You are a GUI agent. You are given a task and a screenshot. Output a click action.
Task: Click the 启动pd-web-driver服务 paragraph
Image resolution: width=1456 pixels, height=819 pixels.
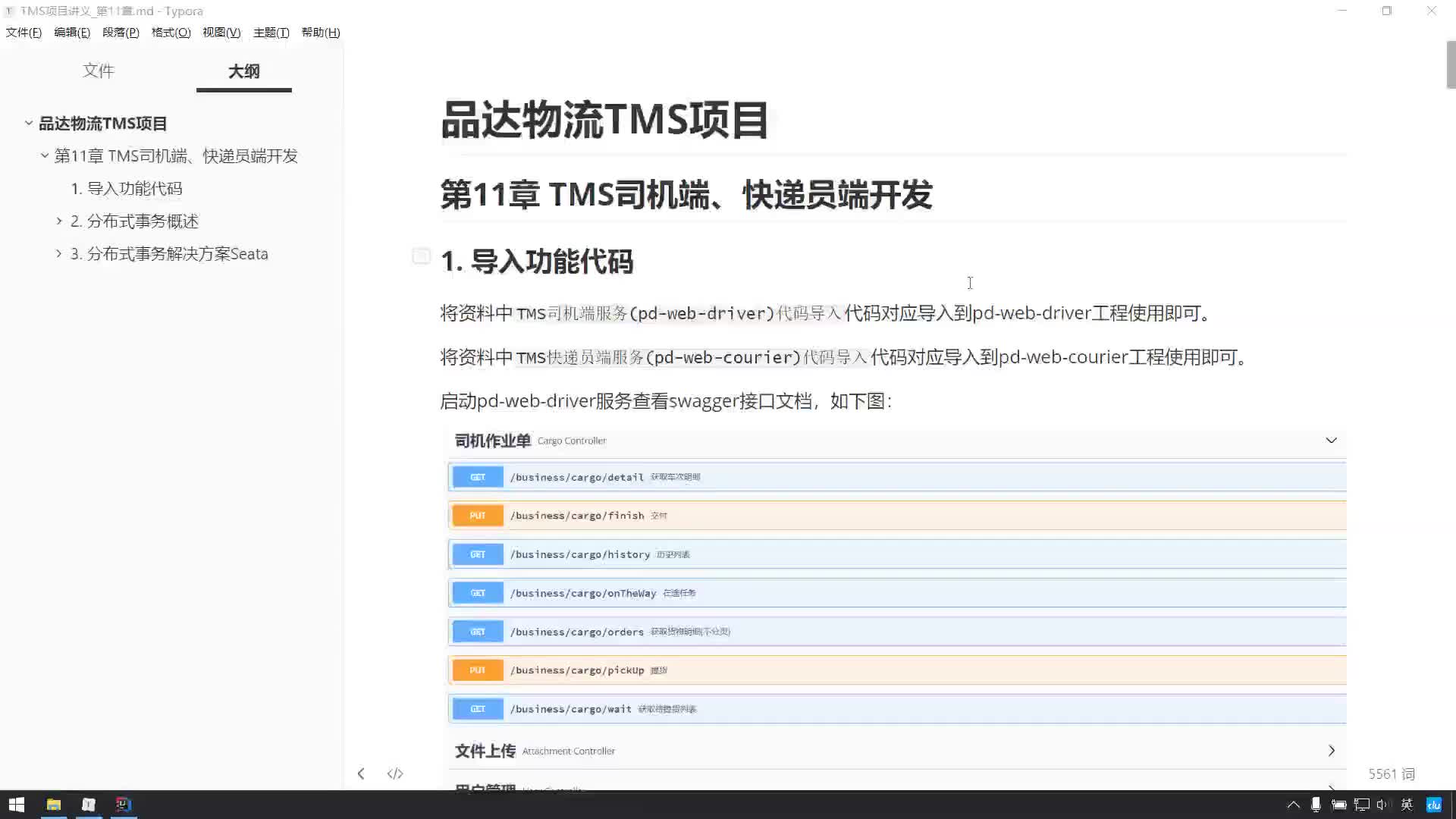pos(666,401)
